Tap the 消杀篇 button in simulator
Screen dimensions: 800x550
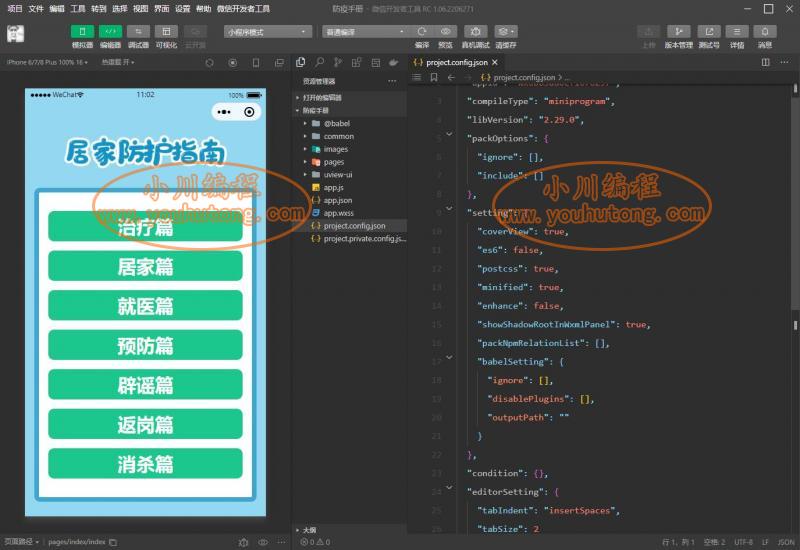(145, 464)
